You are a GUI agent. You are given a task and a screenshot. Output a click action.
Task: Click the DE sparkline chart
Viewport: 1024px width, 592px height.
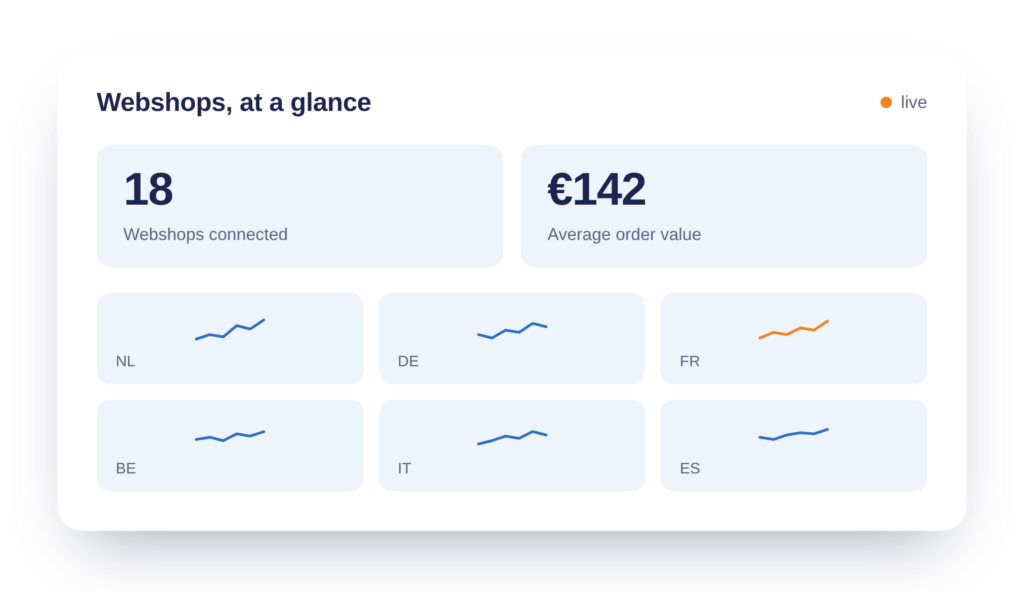(x=512, y=330)
